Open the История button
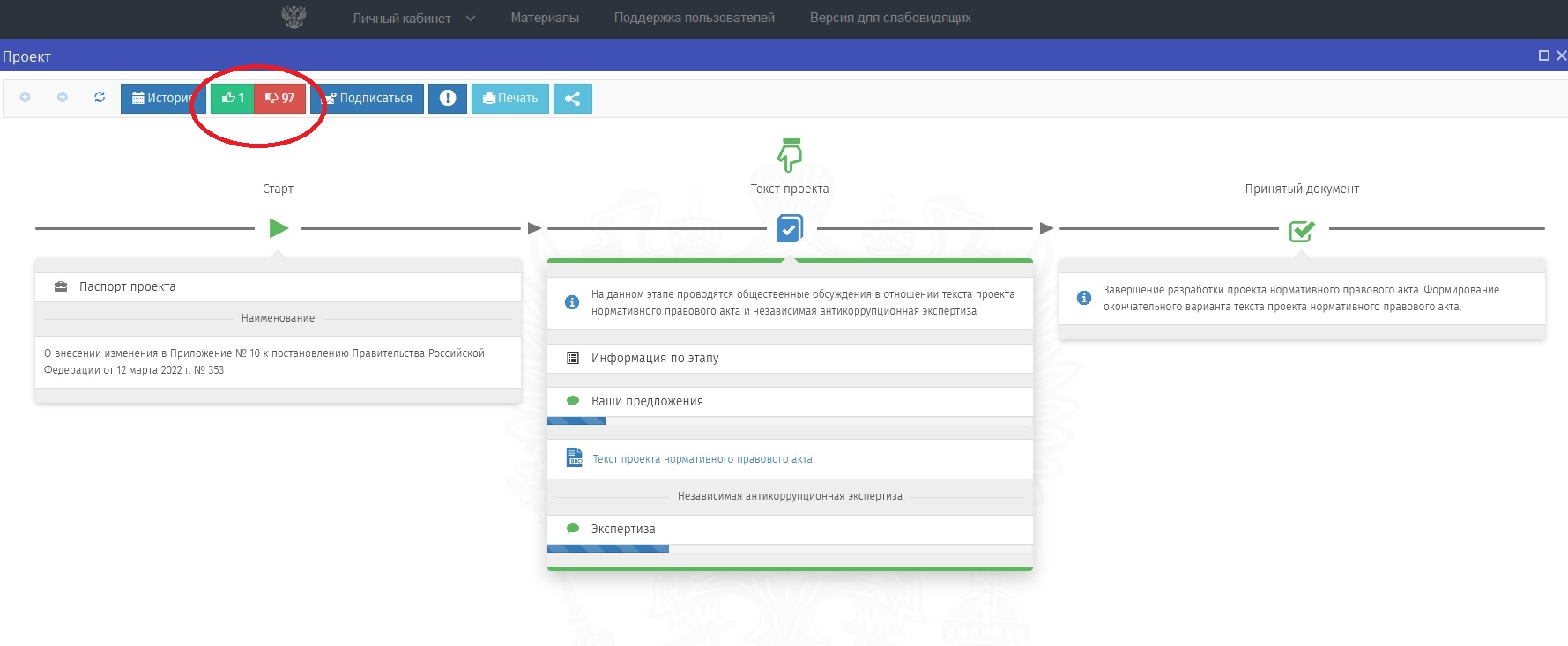This screenshot has width=1568, height=646. tap(163, 98)
